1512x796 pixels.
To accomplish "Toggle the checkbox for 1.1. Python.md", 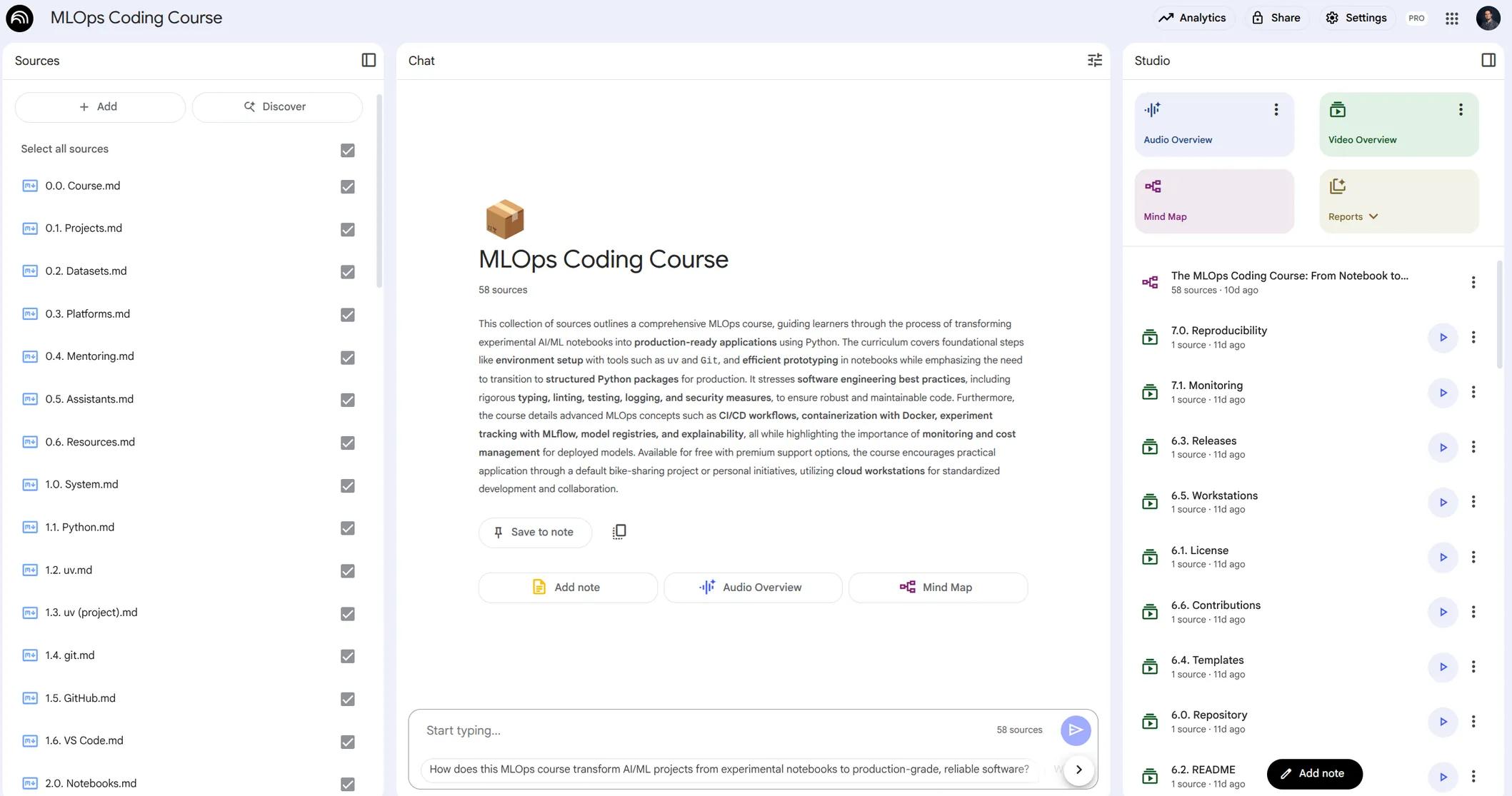I will (x=348, y=528).
